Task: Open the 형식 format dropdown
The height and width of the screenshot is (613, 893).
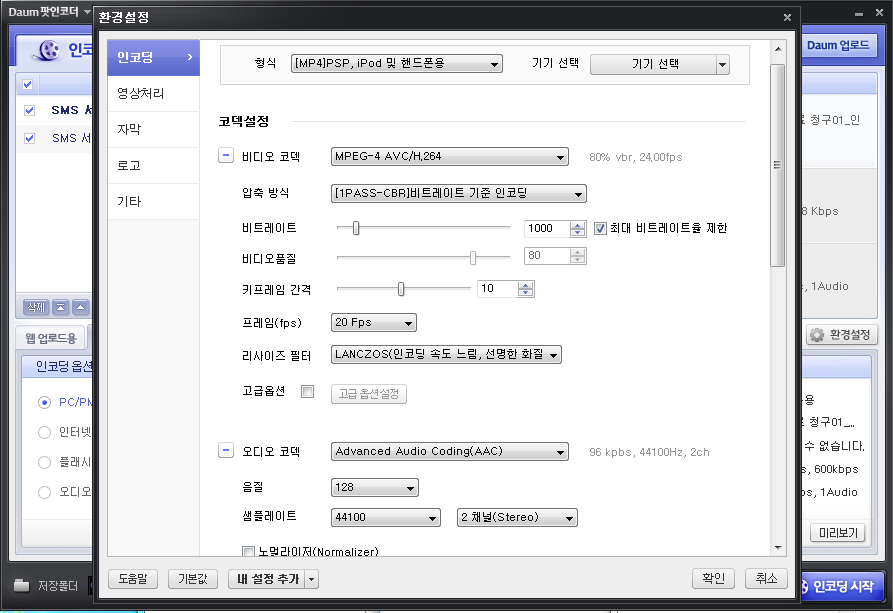Action: coord(396,64)
